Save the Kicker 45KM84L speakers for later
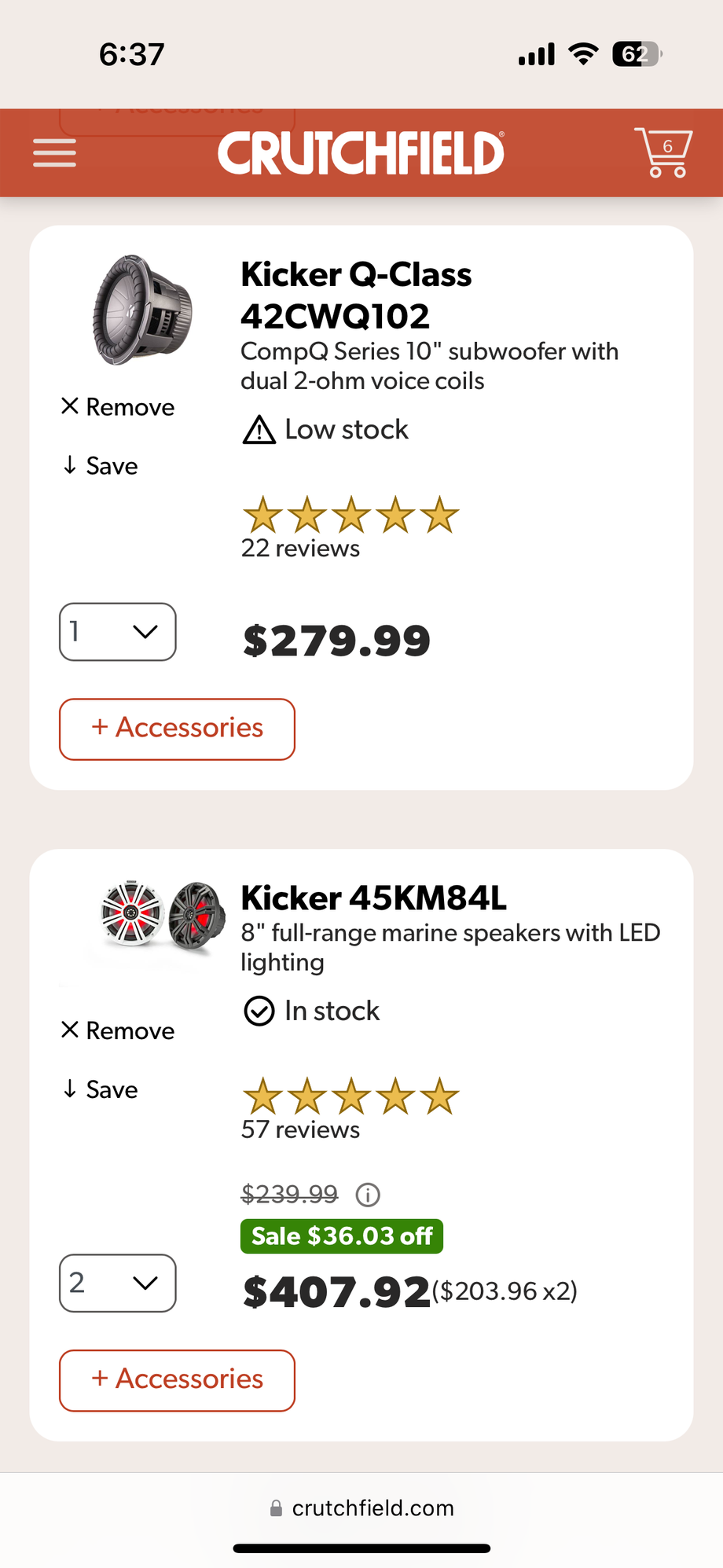Image resolution: width=723 pixels, height=1568 pixels. [101, 1089]
